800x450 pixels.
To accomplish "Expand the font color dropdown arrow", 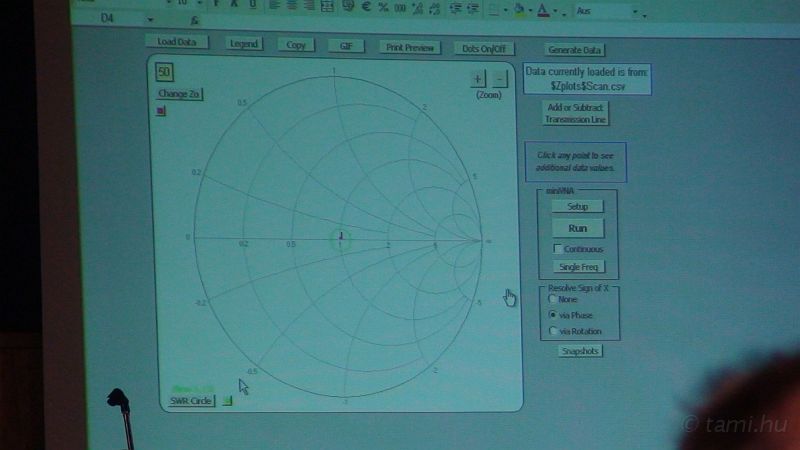I will click(554, 11).
